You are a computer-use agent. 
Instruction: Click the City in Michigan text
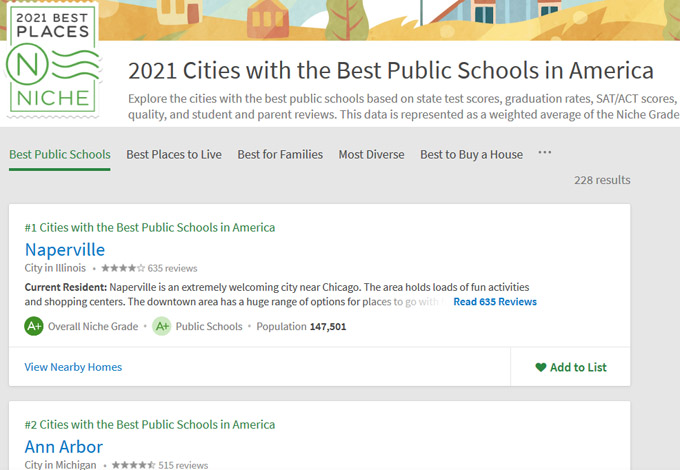pos(60,465)
